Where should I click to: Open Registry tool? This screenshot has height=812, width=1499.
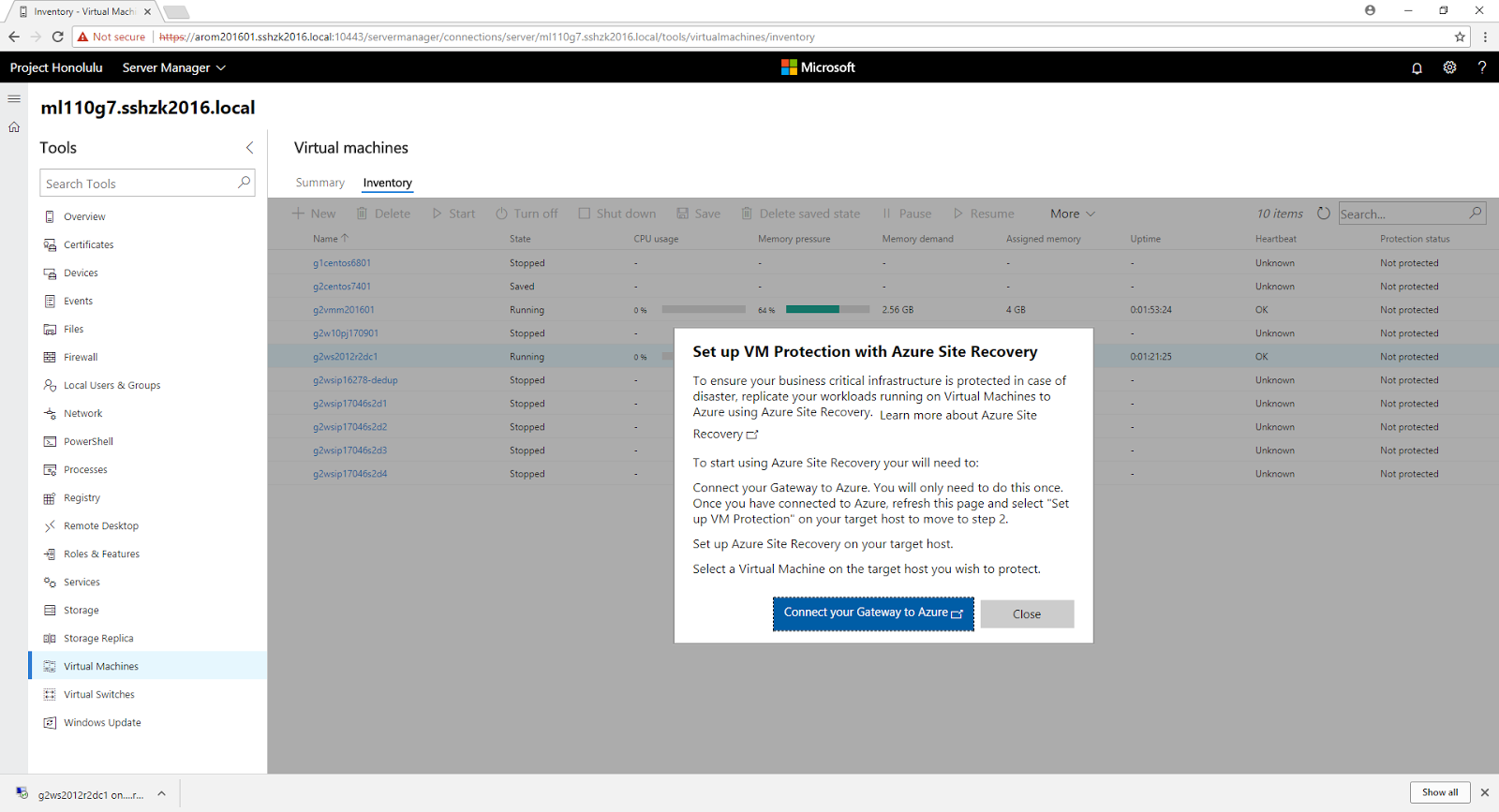click(x=82, y=497)
